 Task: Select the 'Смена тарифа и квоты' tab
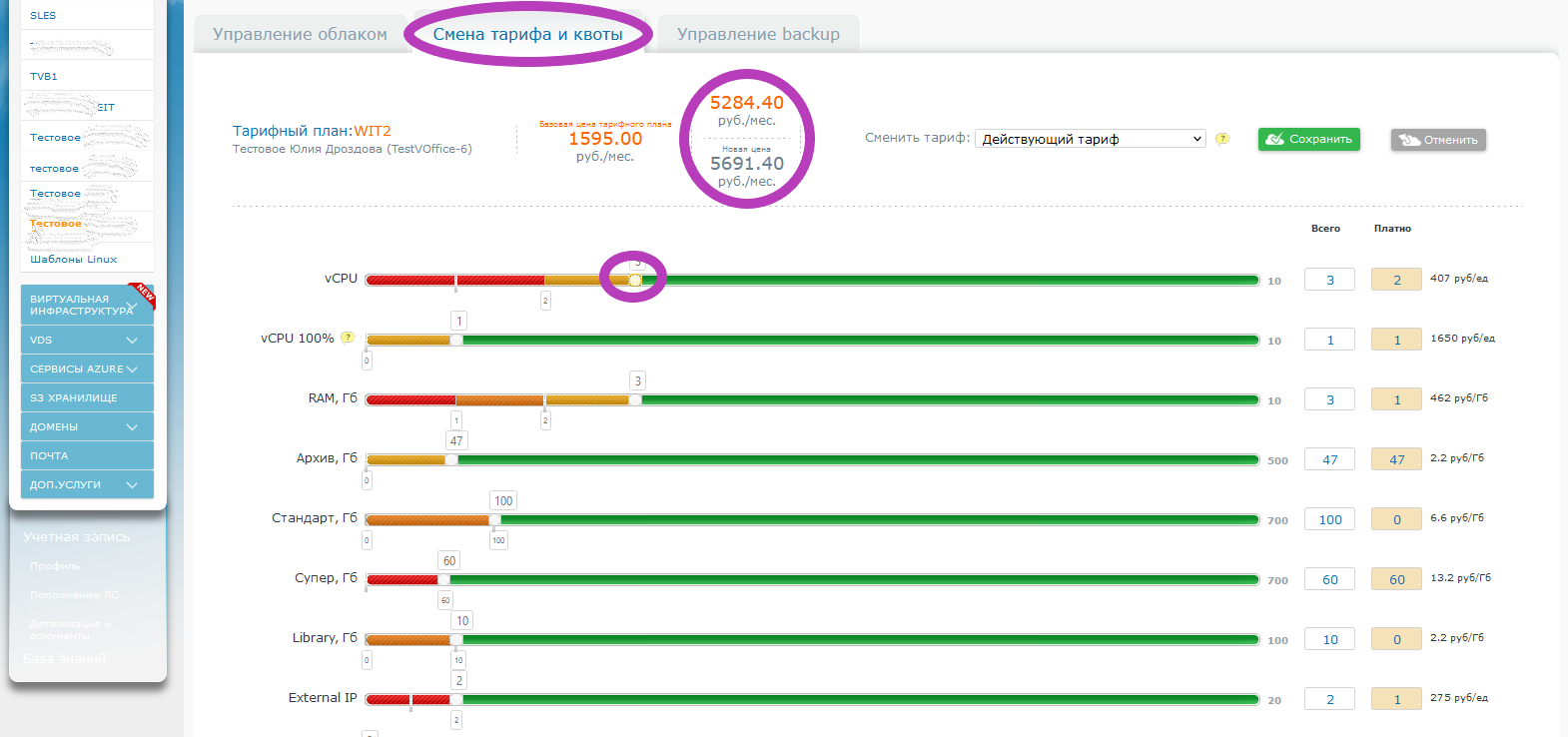pos(527,34)
